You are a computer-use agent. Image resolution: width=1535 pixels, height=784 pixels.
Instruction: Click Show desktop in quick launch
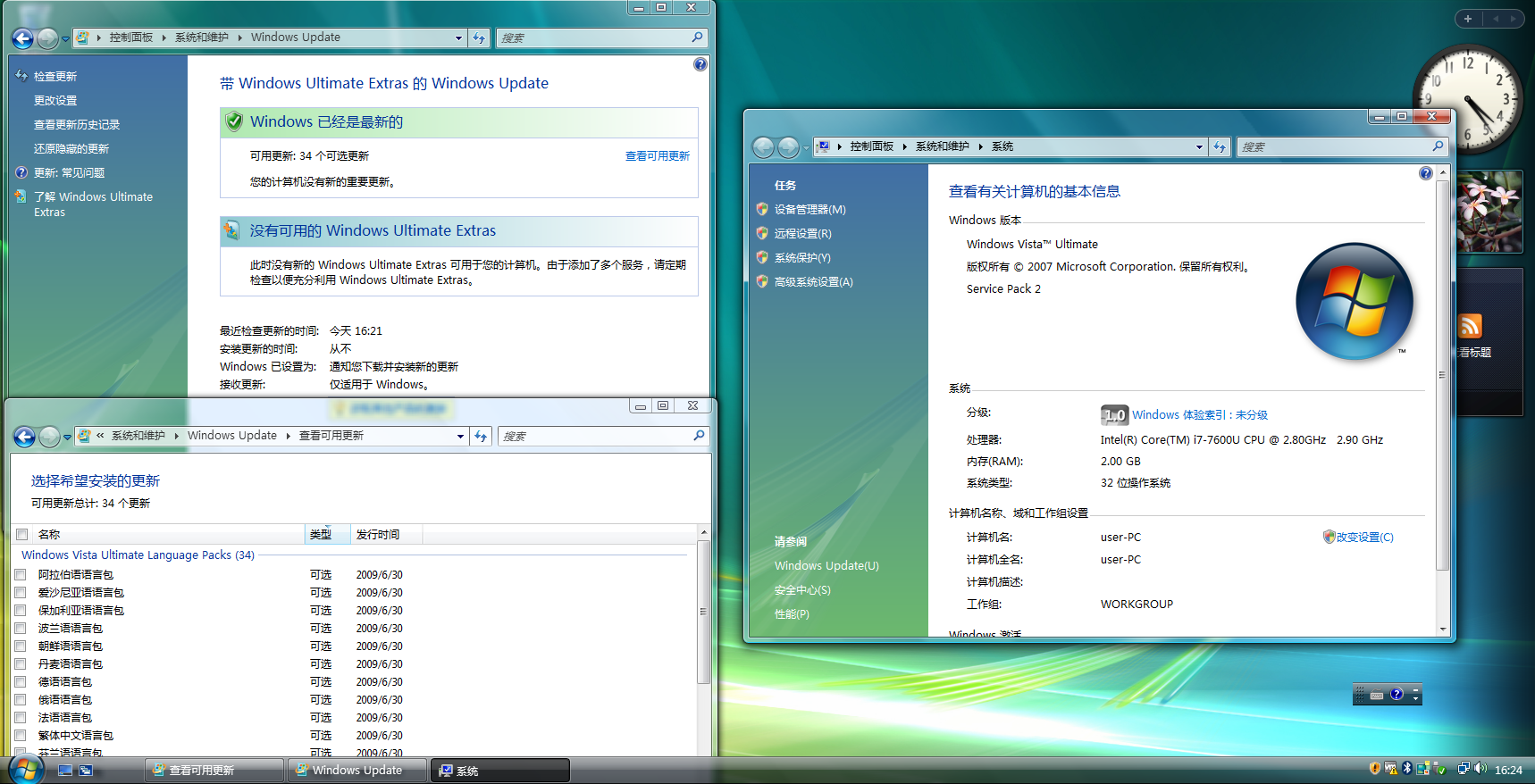coord(65,770)
